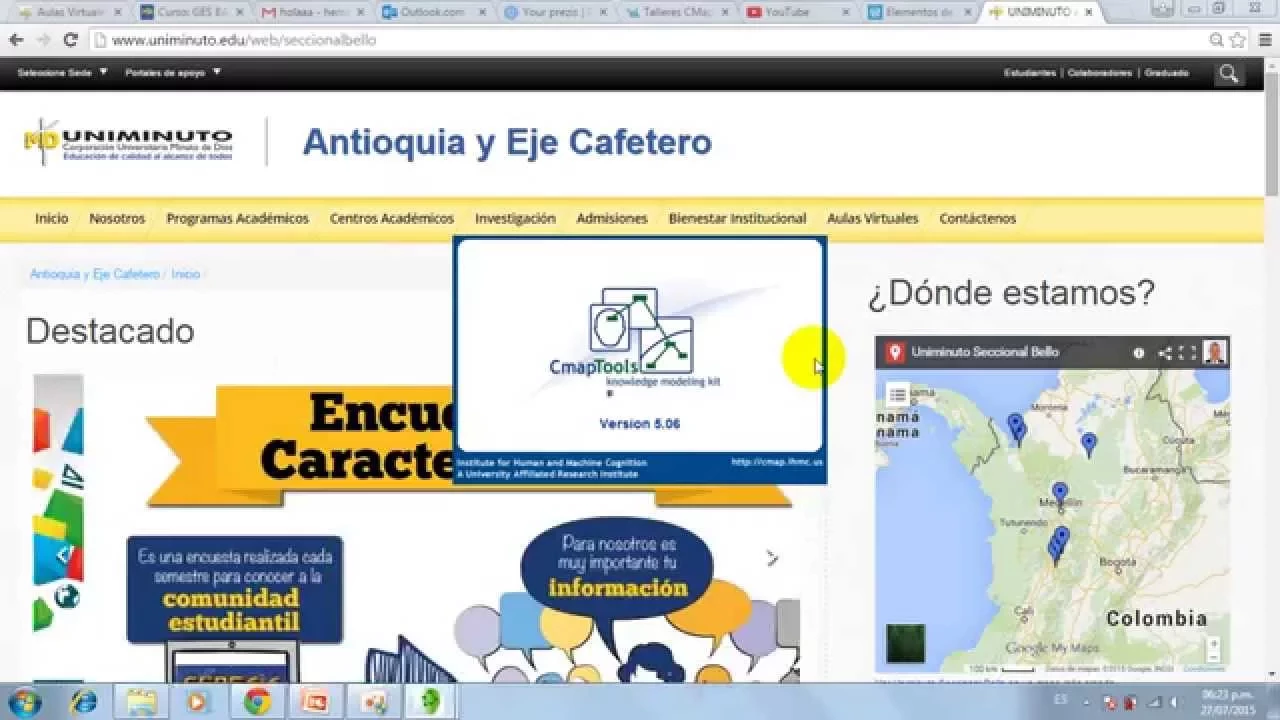
Task: Share the Uniminuto Seccional Bello map
Action: 1164,353
